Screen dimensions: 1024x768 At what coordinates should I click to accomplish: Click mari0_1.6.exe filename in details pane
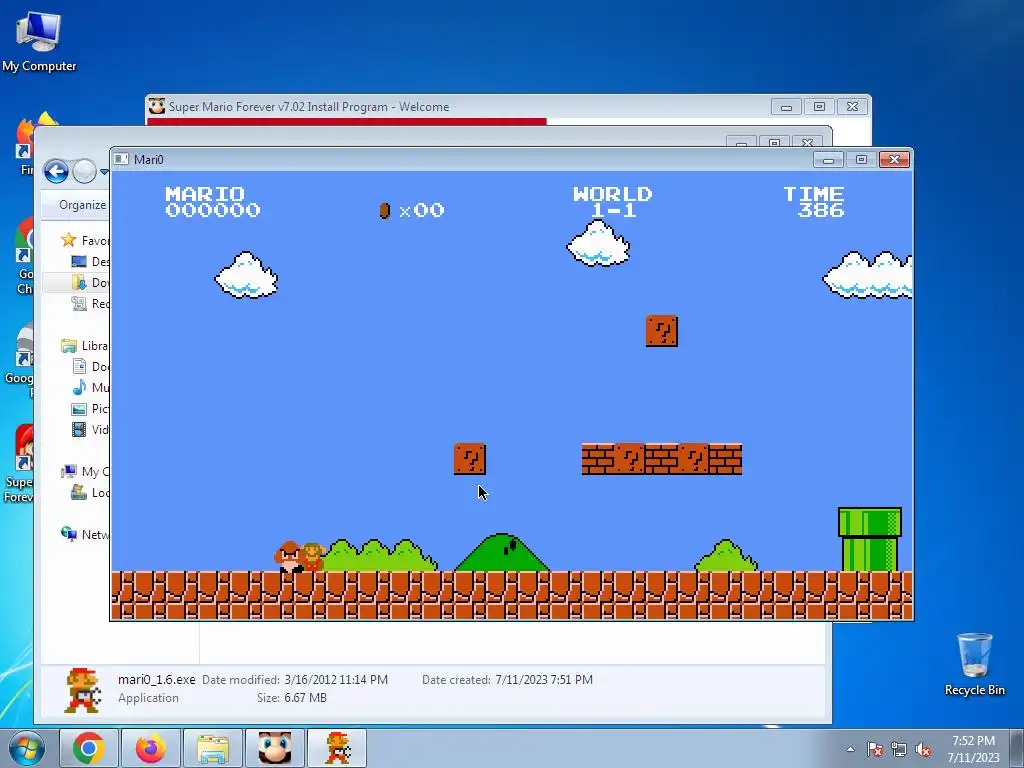coord(157,679)
